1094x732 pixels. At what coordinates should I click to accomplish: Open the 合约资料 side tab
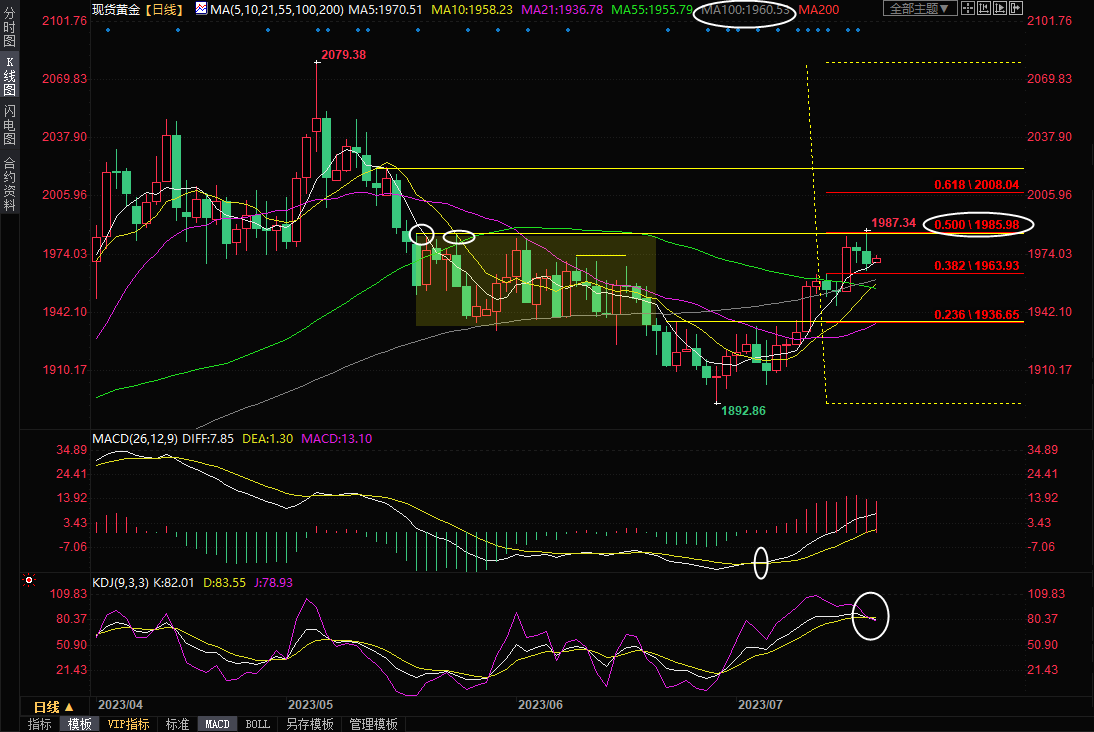point(10,183)
